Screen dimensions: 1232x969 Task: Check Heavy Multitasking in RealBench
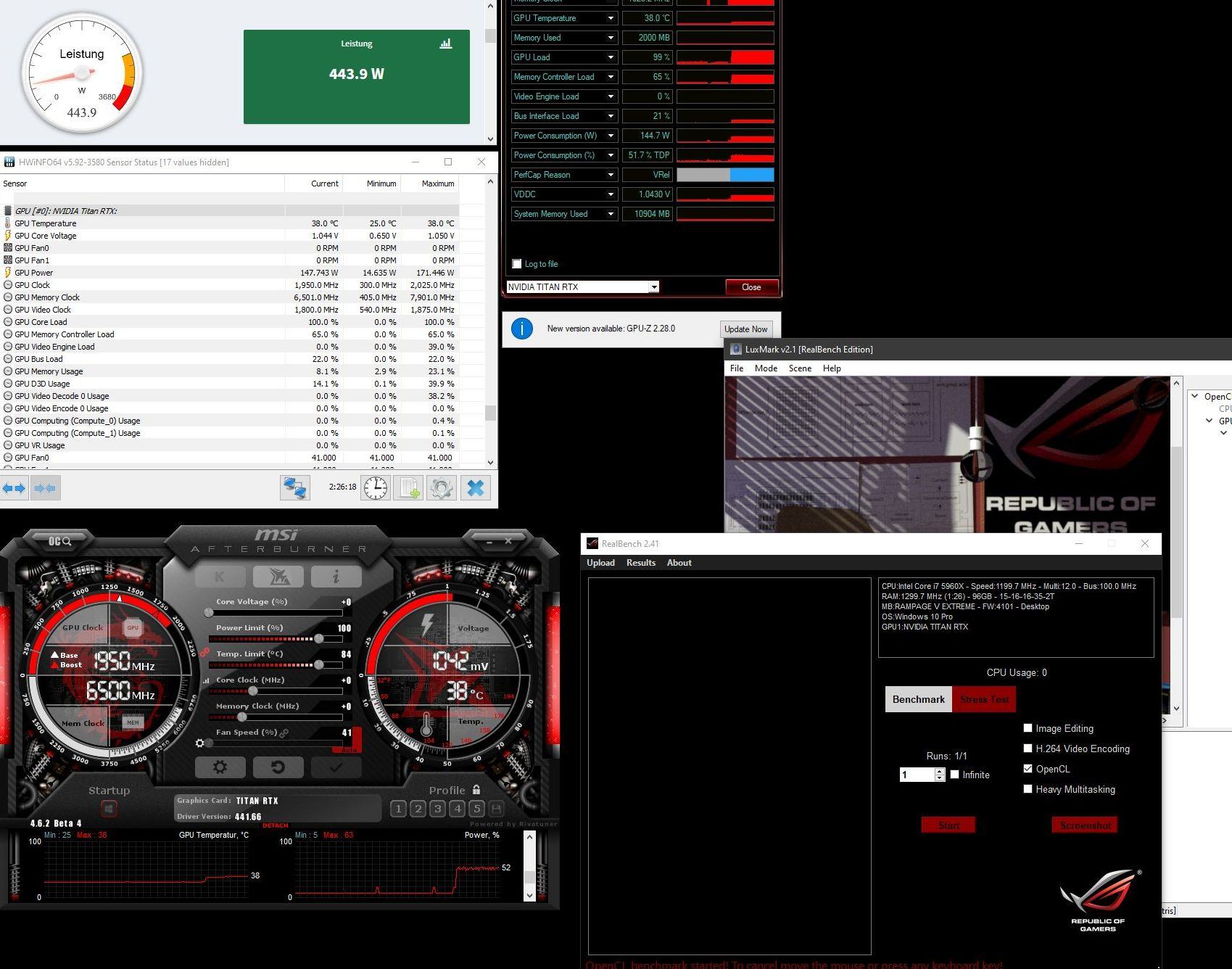[1028, 789]
